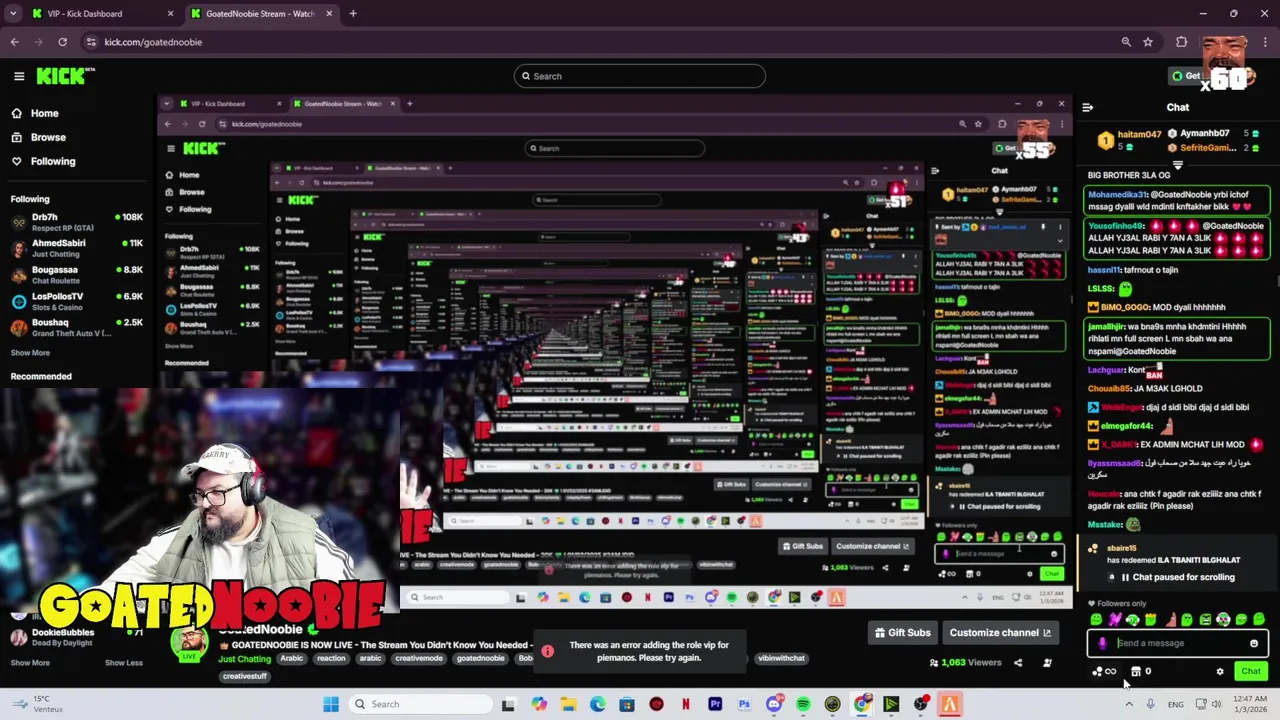This screenshot has width=1280, height=720.
Task: Click the Arabic tag
Action: click(x=292, y=659)
